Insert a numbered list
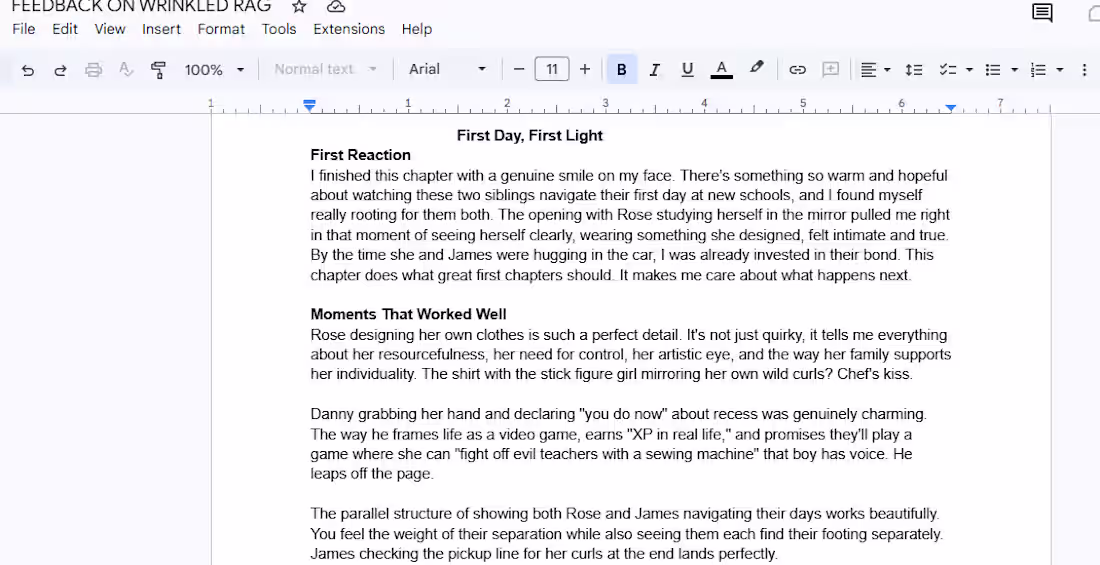1100x565 pixels. click(x=1038, y=69)
